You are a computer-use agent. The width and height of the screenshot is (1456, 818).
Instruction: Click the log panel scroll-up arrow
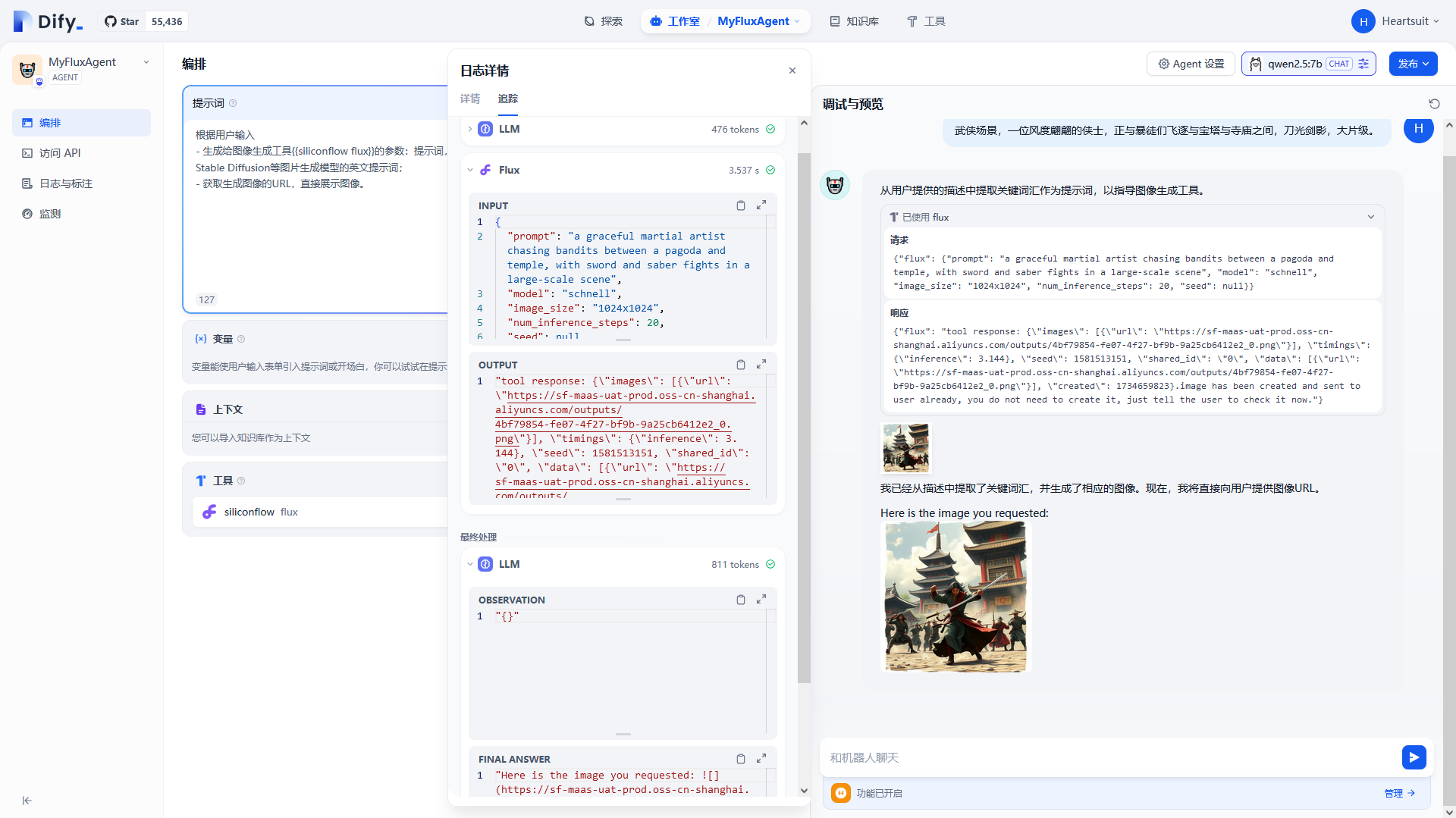coord(804,123)
